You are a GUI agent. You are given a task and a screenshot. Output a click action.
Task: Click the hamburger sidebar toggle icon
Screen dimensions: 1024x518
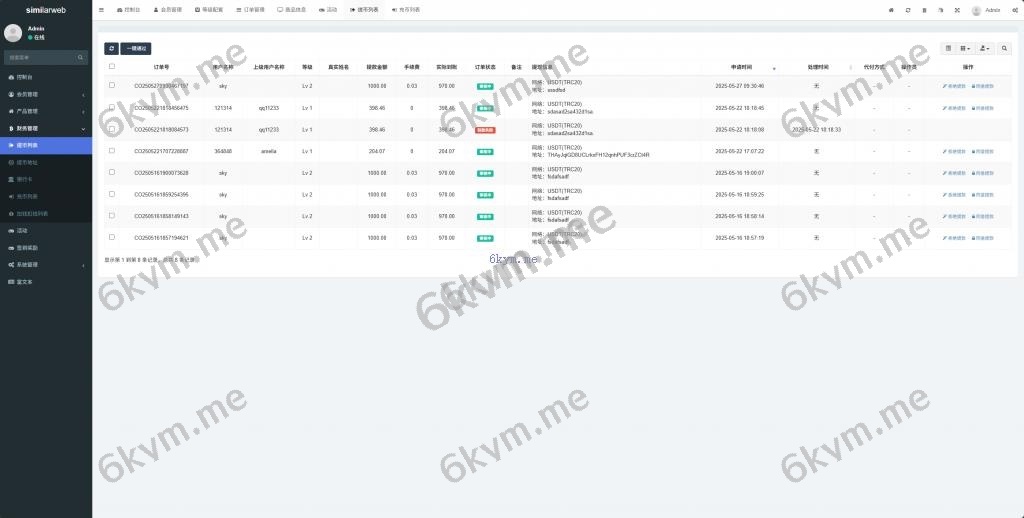(101, 9)
